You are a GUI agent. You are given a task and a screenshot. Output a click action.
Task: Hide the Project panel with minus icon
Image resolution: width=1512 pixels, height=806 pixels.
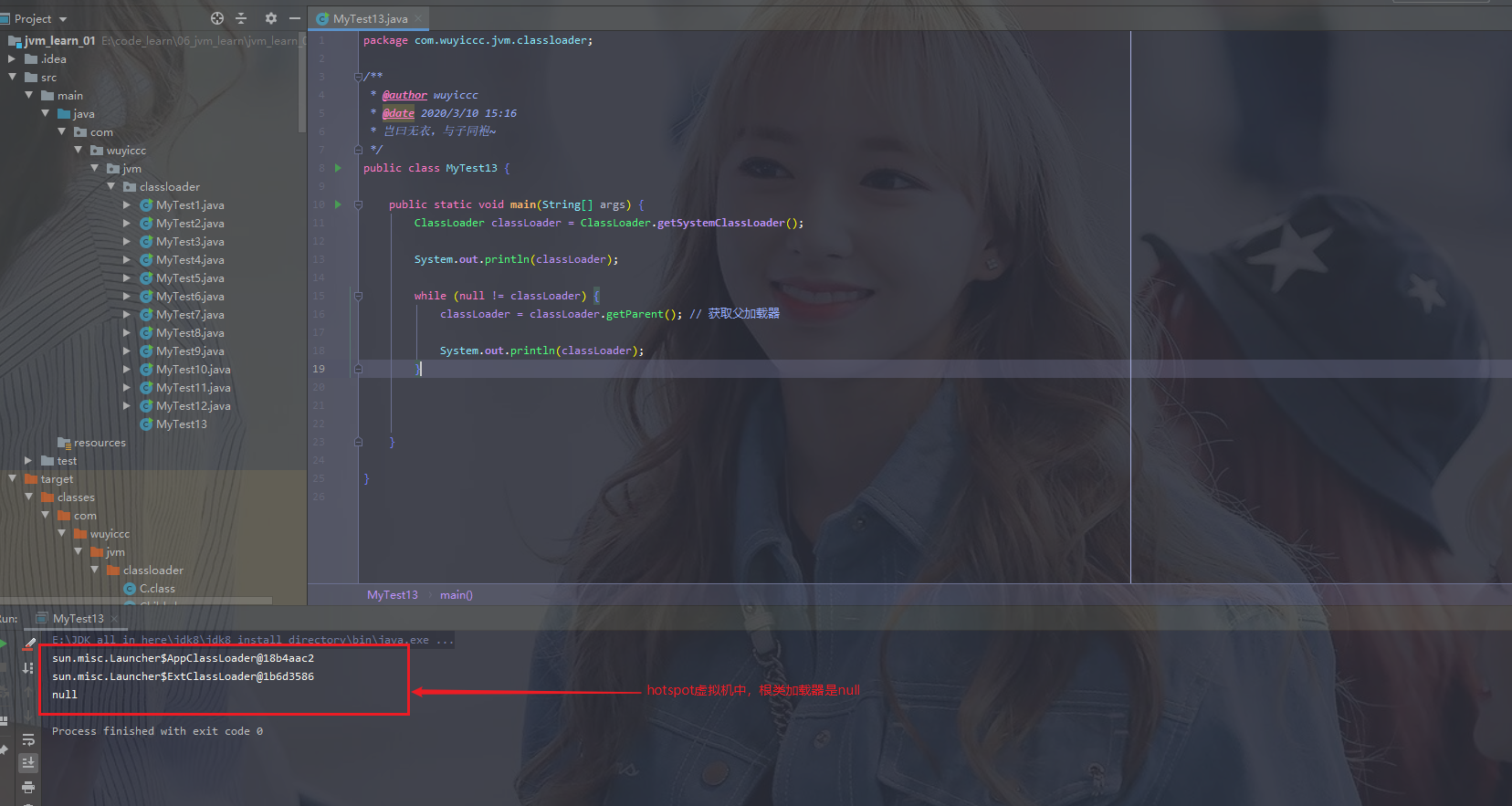pos(295,18)
